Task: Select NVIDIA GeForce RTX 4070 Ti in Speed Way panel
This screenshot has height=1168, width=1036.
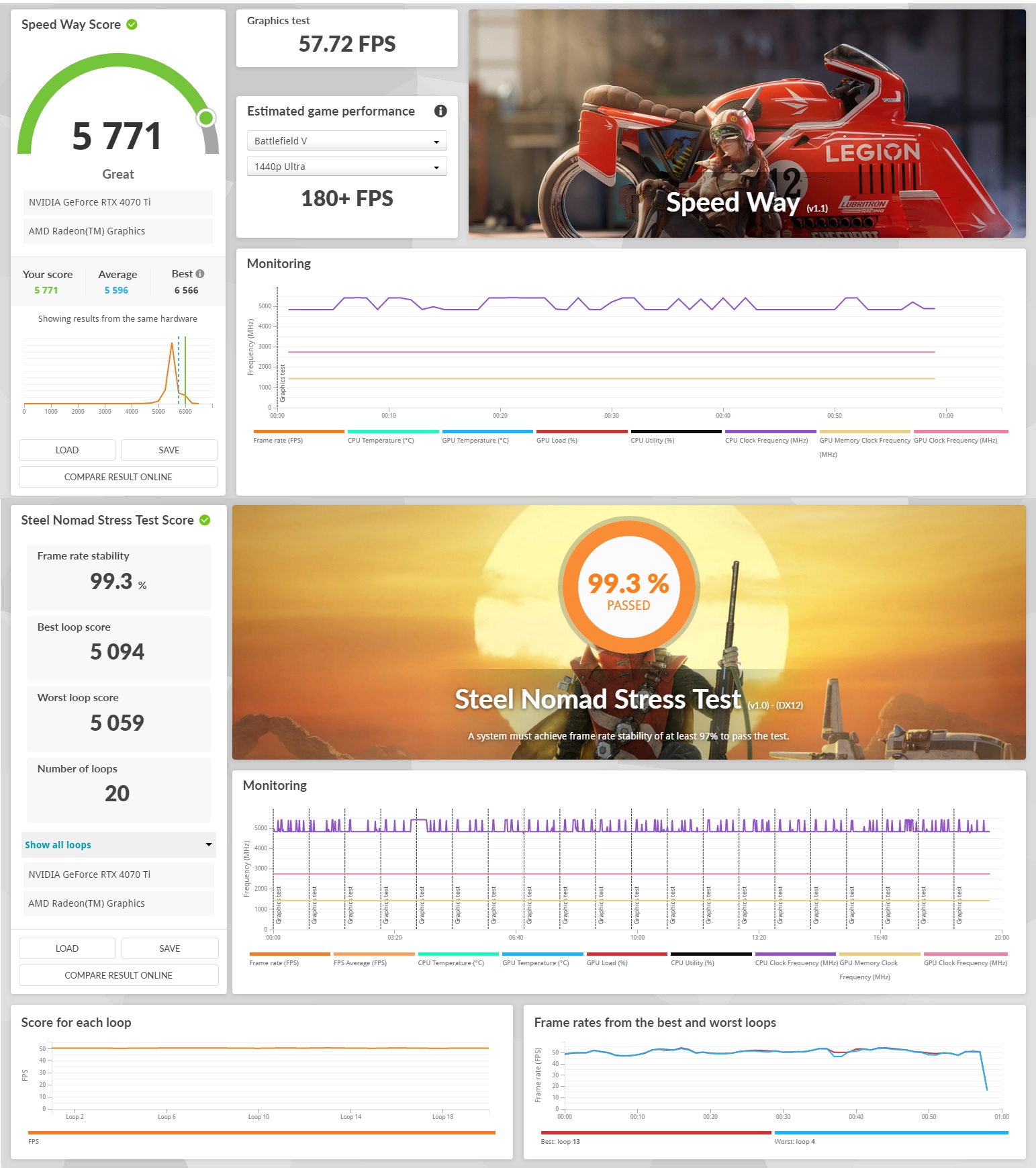Action: pyautogui.click(x=118, y=202)
